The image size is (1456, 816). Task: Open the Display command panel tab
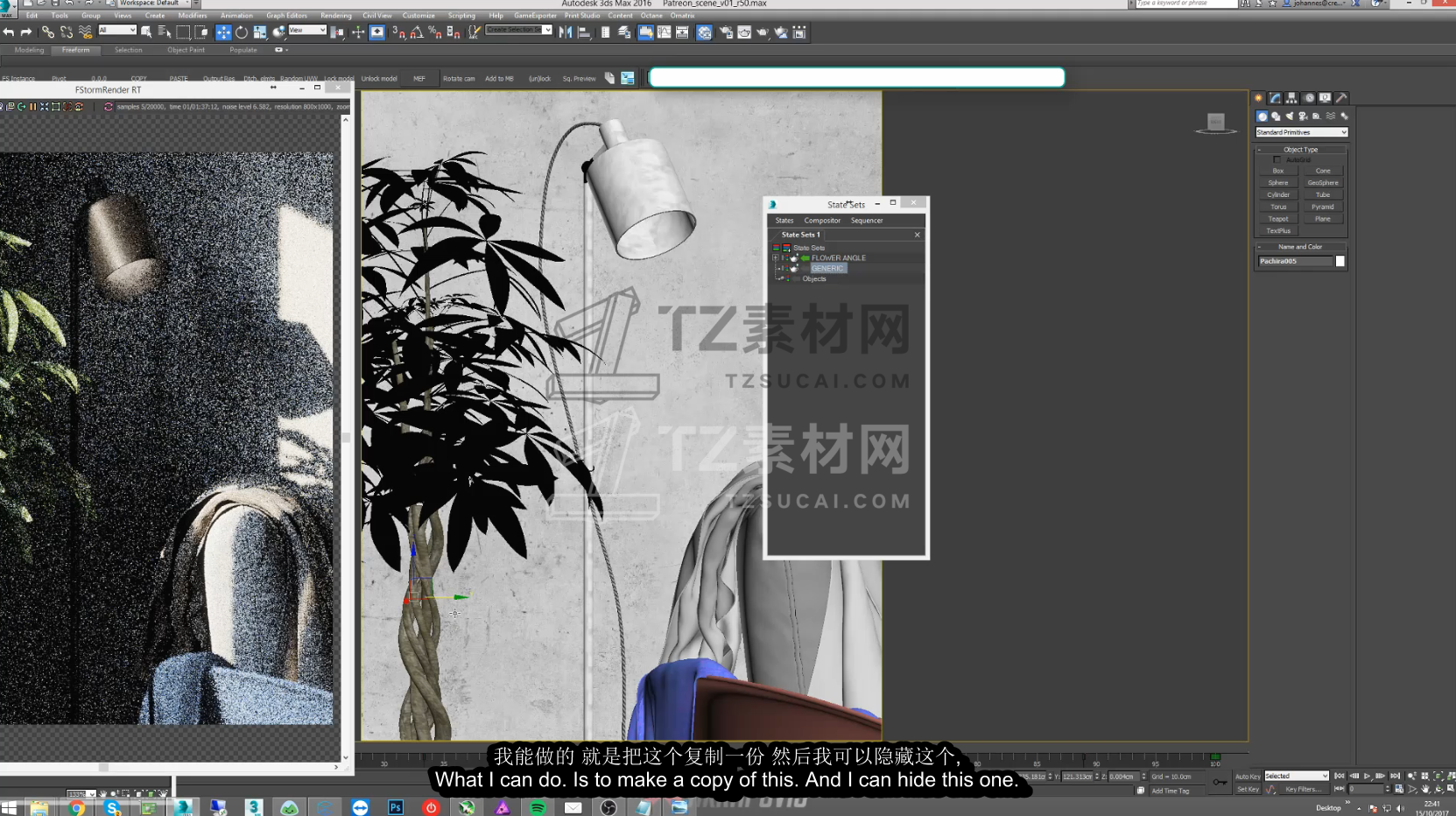point(1325,98)
